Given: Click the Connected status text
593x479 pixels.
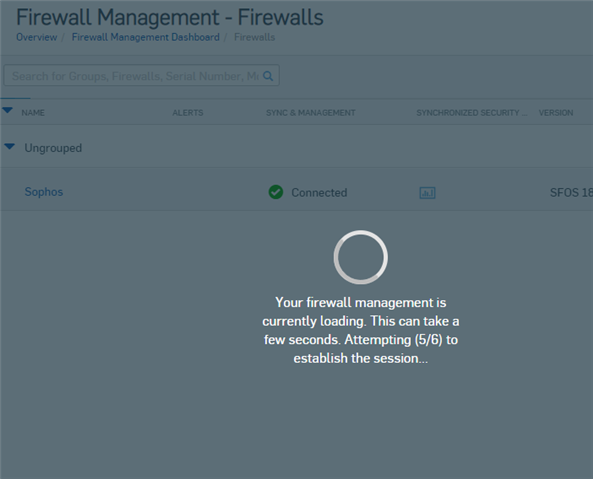Looking at the screenshot, I should [319, 192].
